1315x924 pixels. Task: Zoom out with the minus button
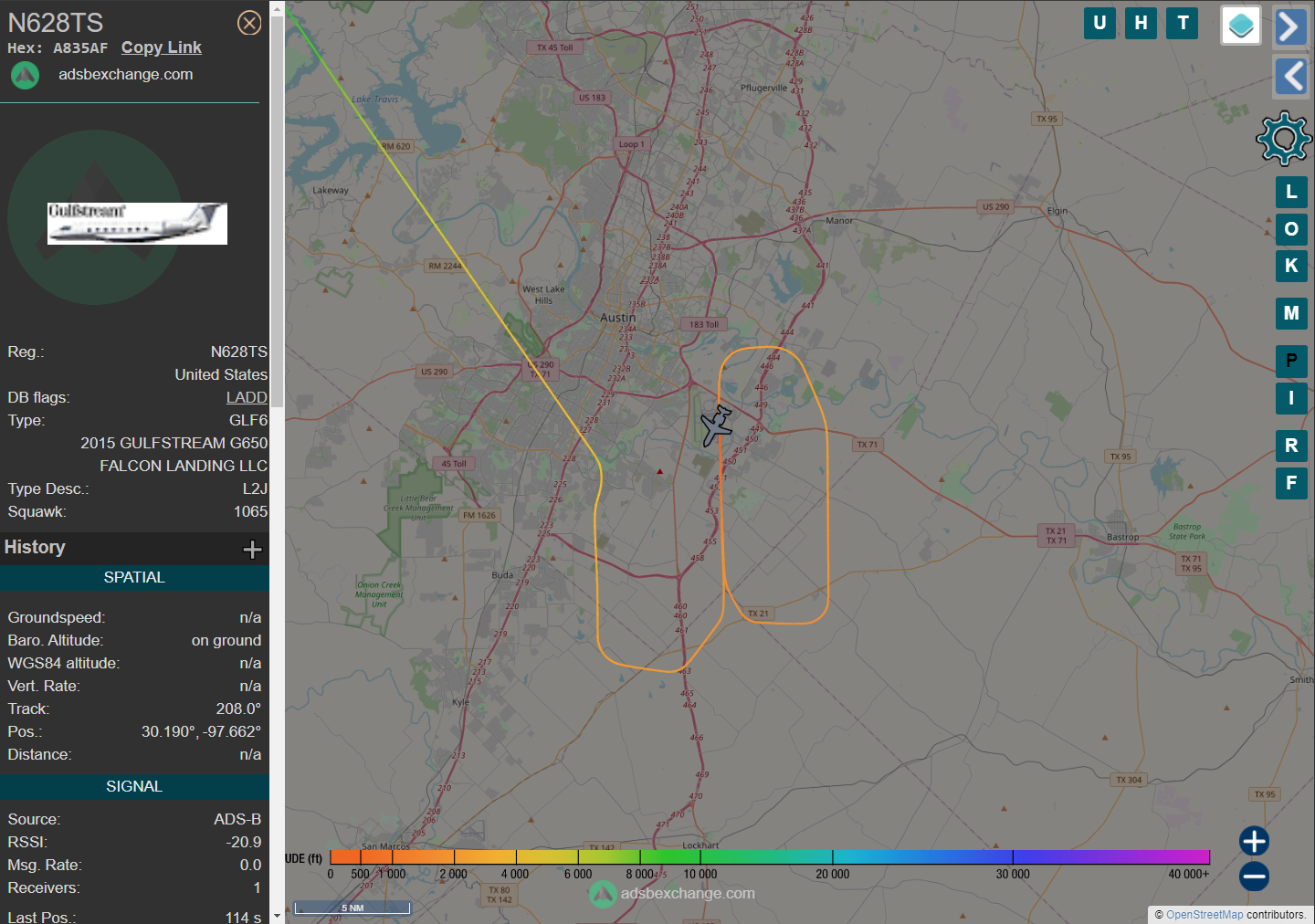point(1254,877)
